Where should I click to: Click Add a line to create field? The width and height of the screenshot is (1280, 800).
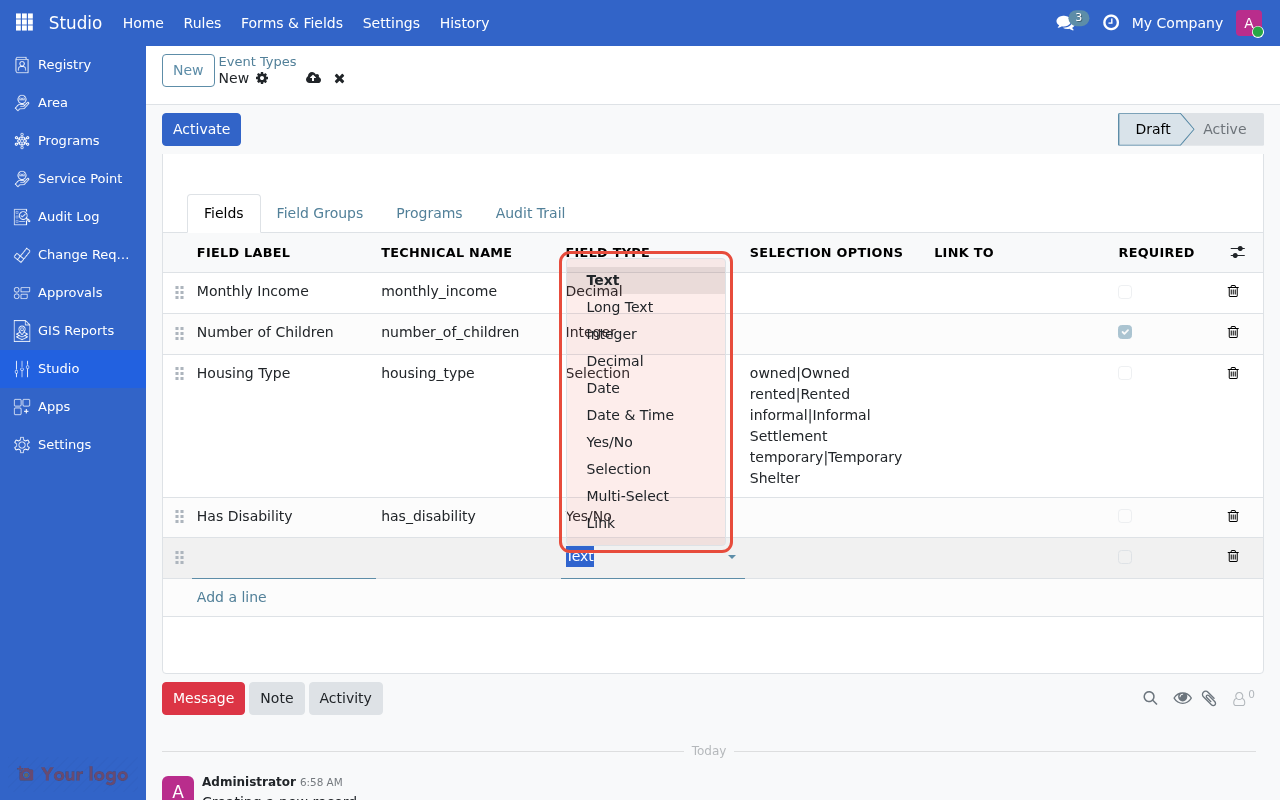(x=231, y=596)
